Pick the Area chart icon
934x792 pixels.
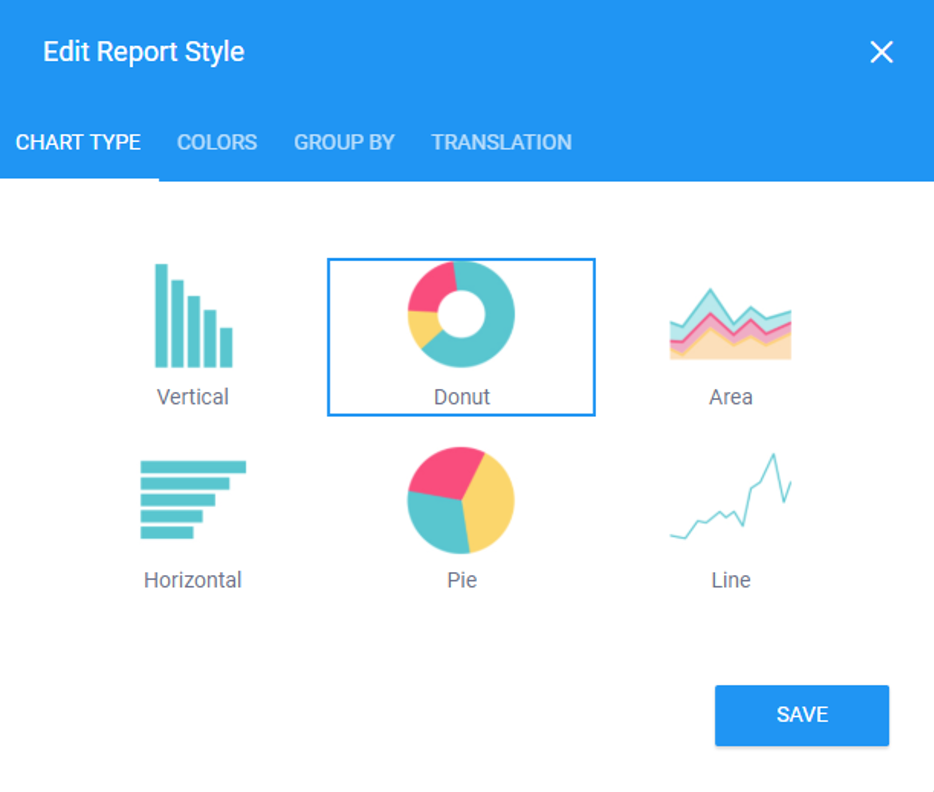(x=730, y=324)
